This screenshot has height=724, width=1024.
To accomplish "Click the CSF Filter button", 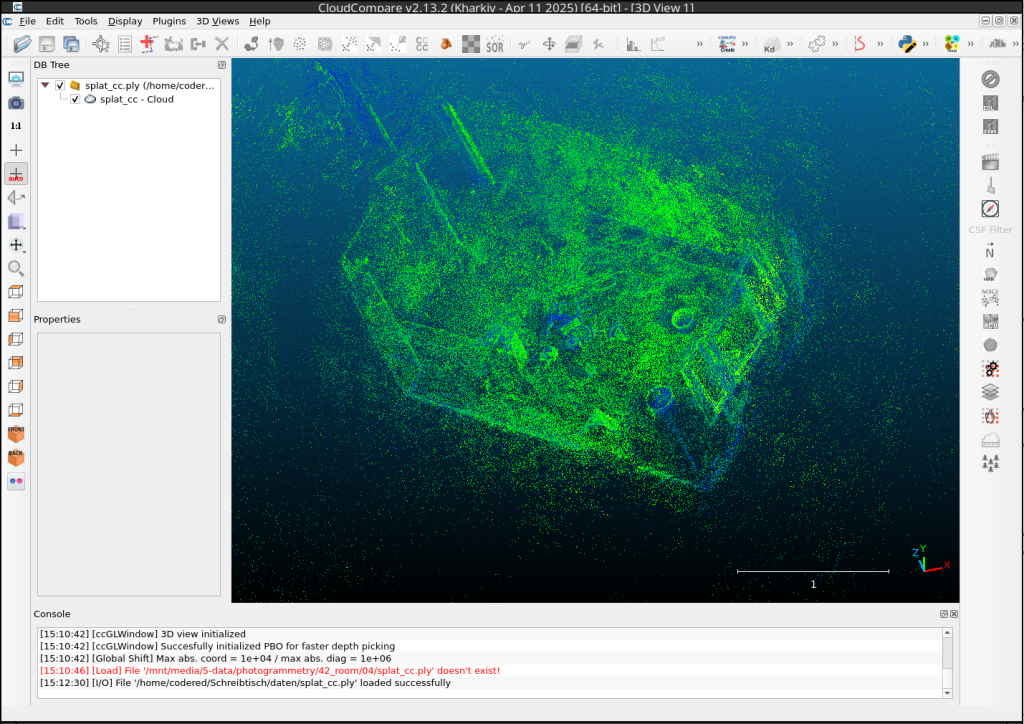I will point(990,230).
